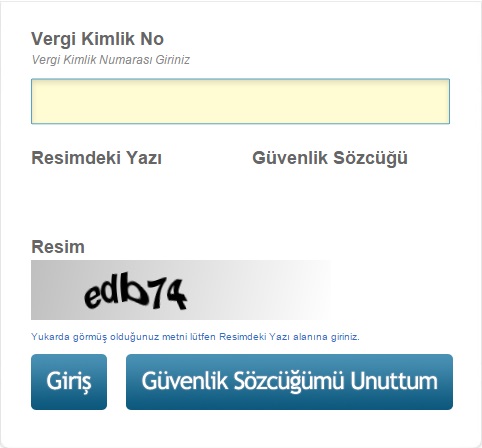Click Güvenlik Sözcüğümü Unuttum button
This screenshot has height=448, width=482.
click(x=289, y=382)
